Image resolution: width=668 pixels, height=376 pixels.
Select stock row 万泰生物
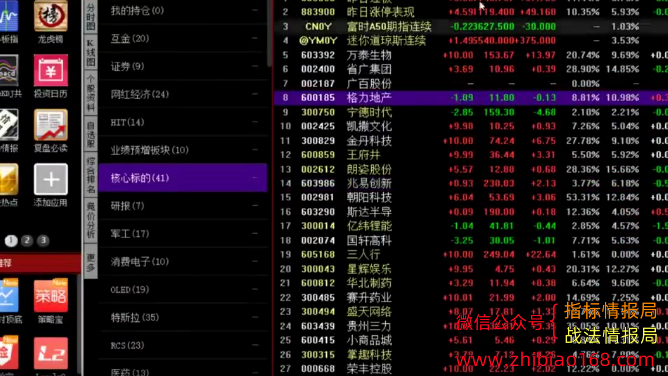471,55
